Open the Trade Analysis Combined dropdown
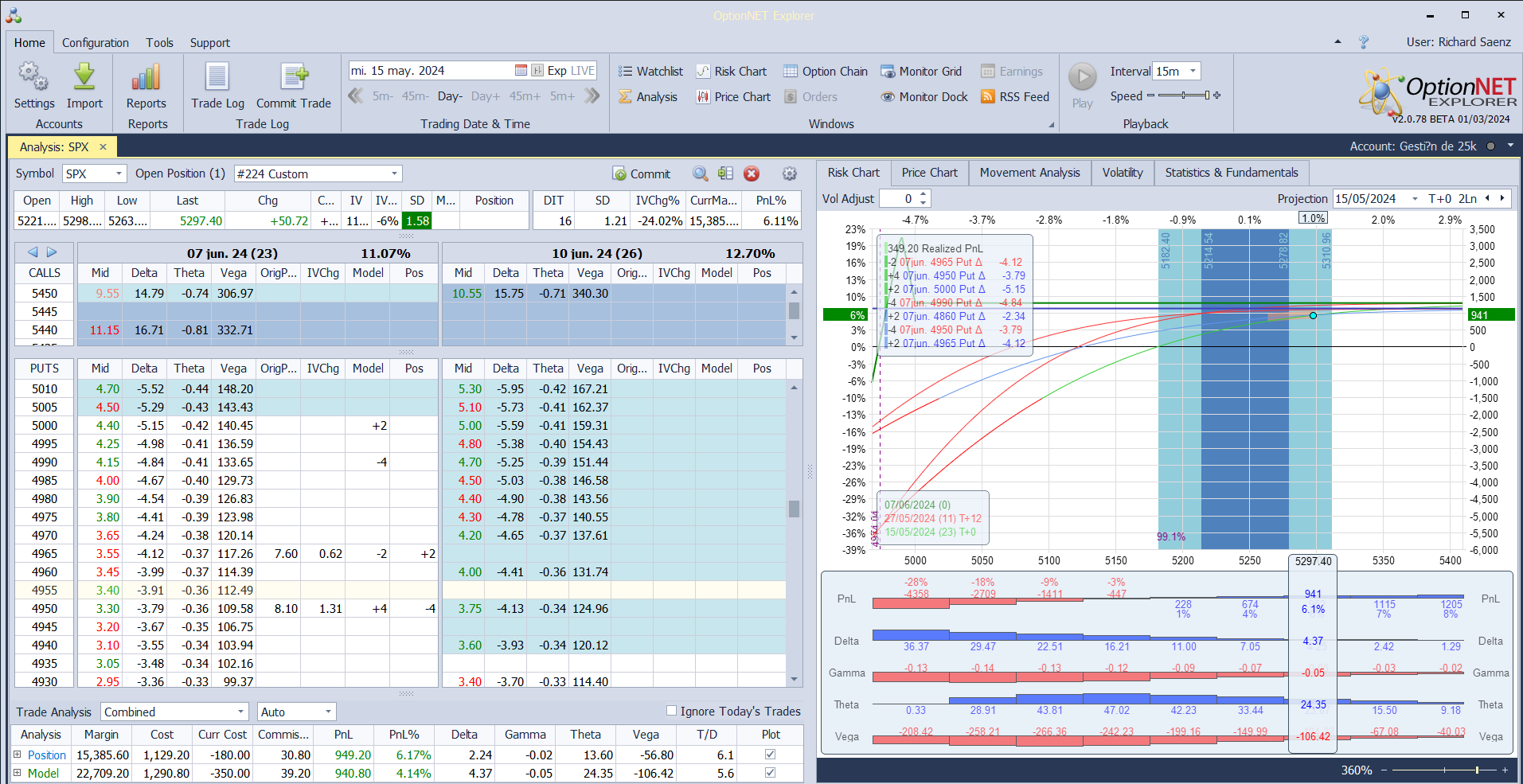This screenshot has width=1523, height=784. [240, 712]
